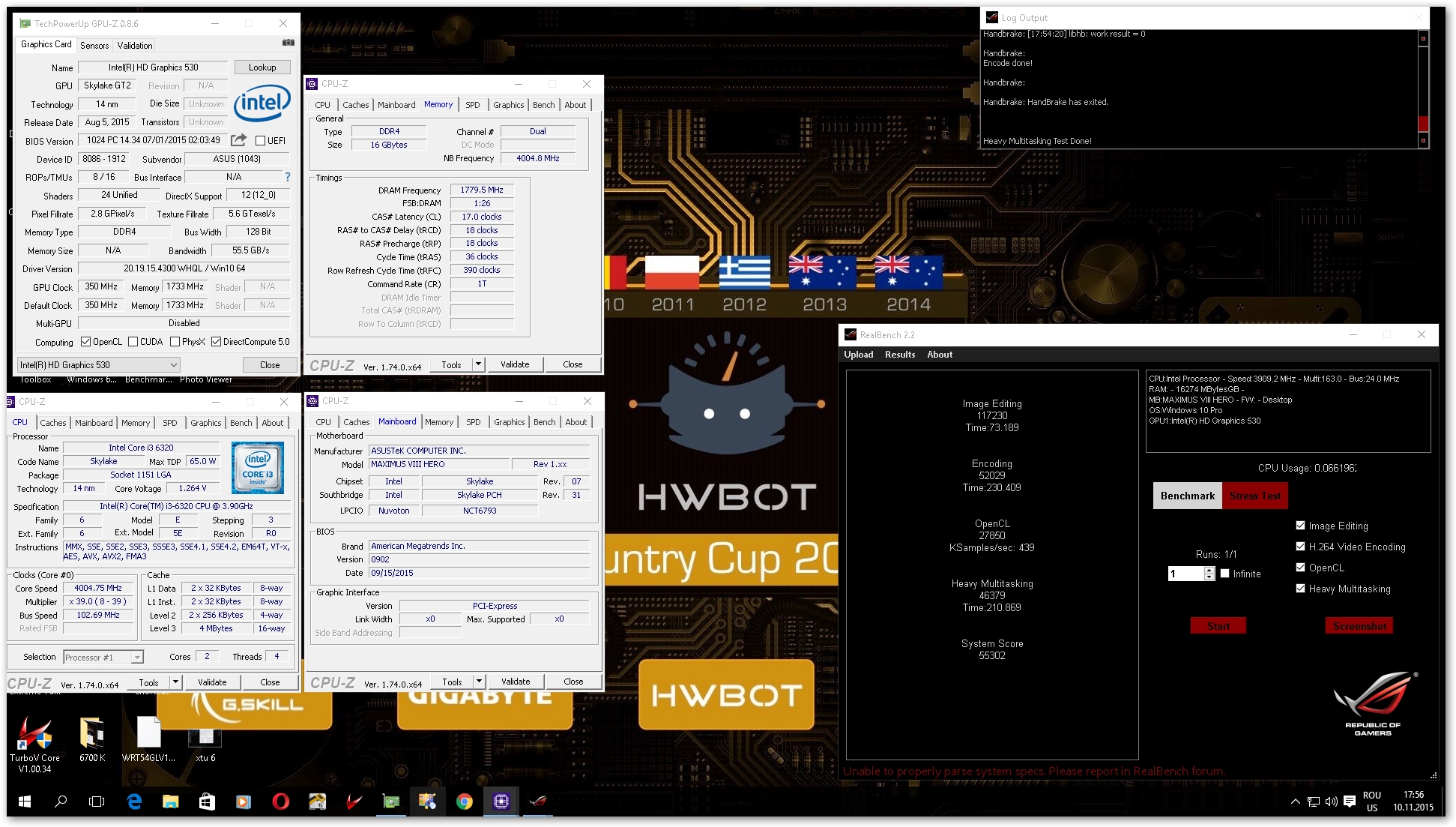Switch to the Validation tab in GPU-Z
This screenshot has width=1456, height=827.
pos(135,46)
